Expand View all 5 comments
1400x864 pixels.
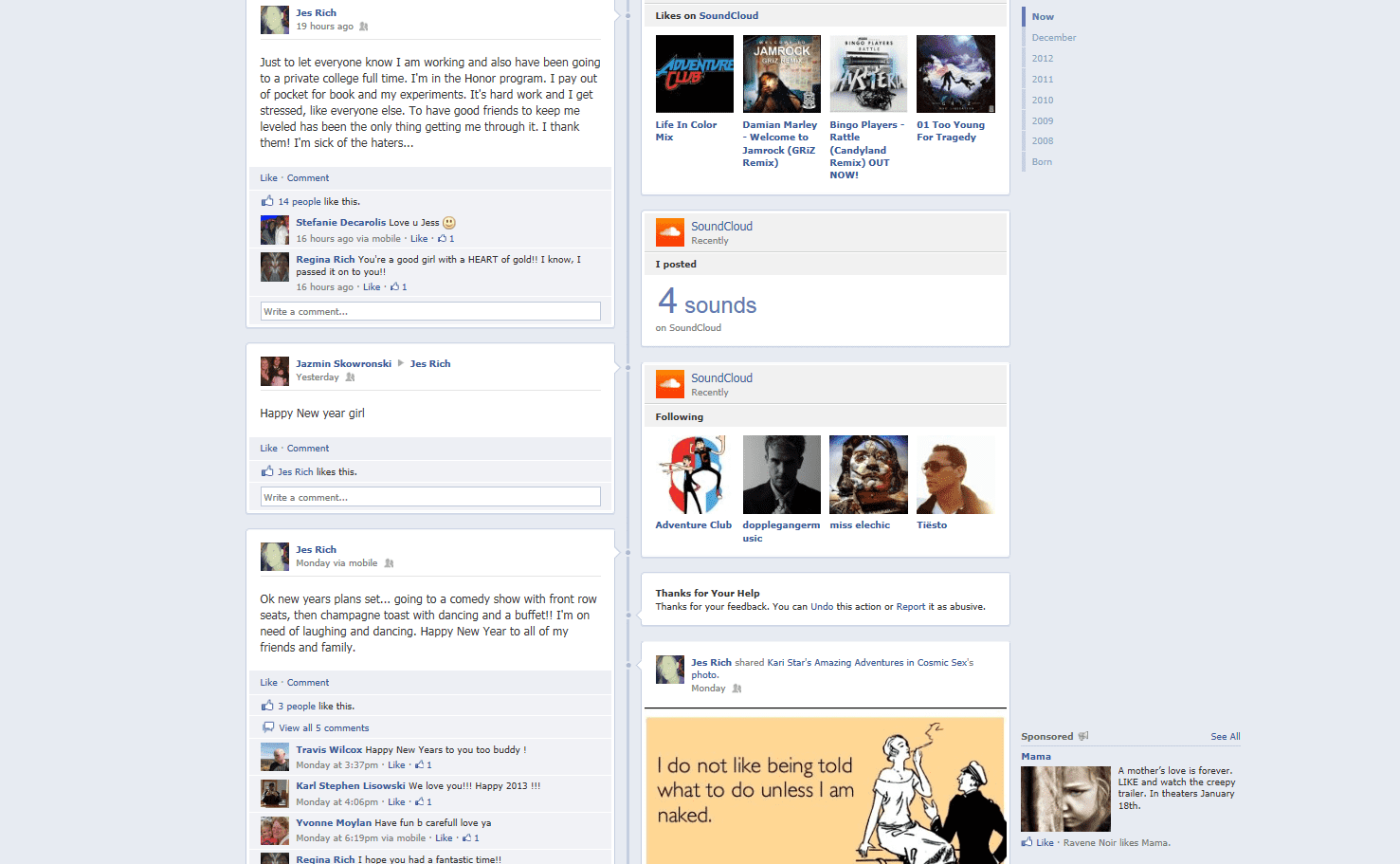click(x=323, y=728)
